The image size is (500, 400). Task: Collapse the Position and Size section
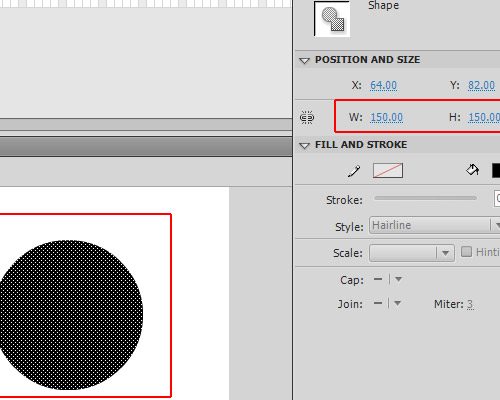pos(304,61)
